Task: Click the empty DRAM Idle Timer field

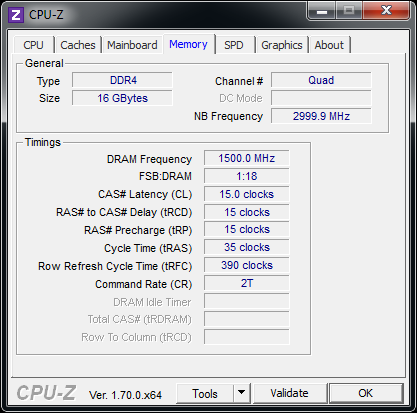Action: [x=247, y=301]
